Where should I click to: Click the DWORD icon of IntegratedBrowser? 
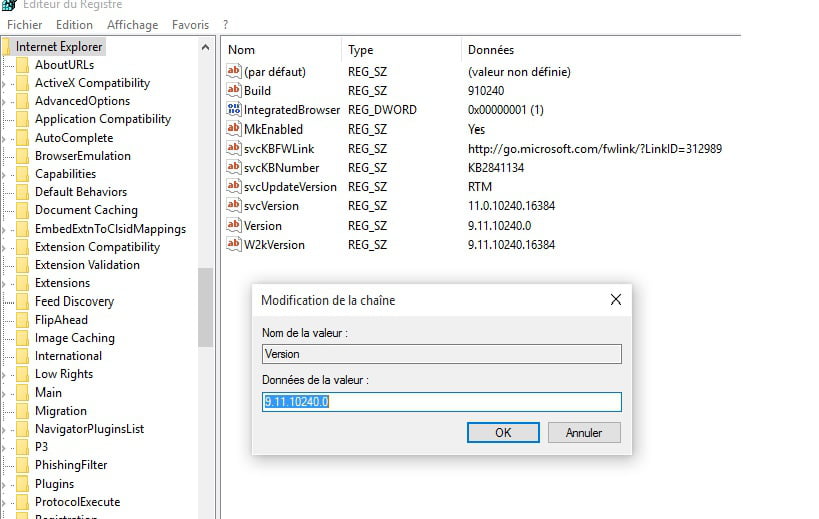tap(233, 109)
